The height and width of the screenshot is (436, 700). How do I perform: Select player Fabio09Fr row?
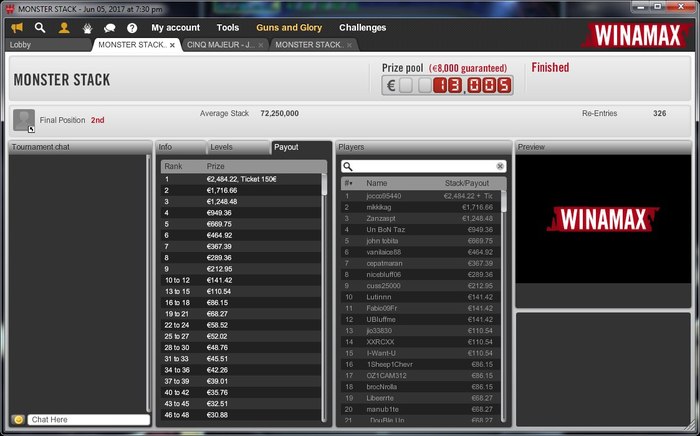pyautogui.click(x=421, y=308)
